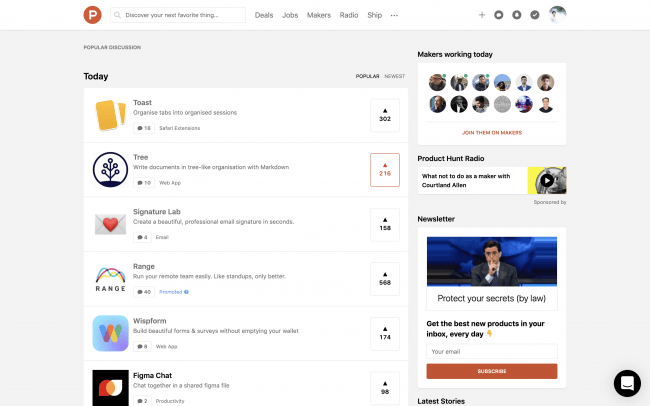Click the Latest Stories heading
Viewport: 650px width, 406px height.
click(441, 401)
